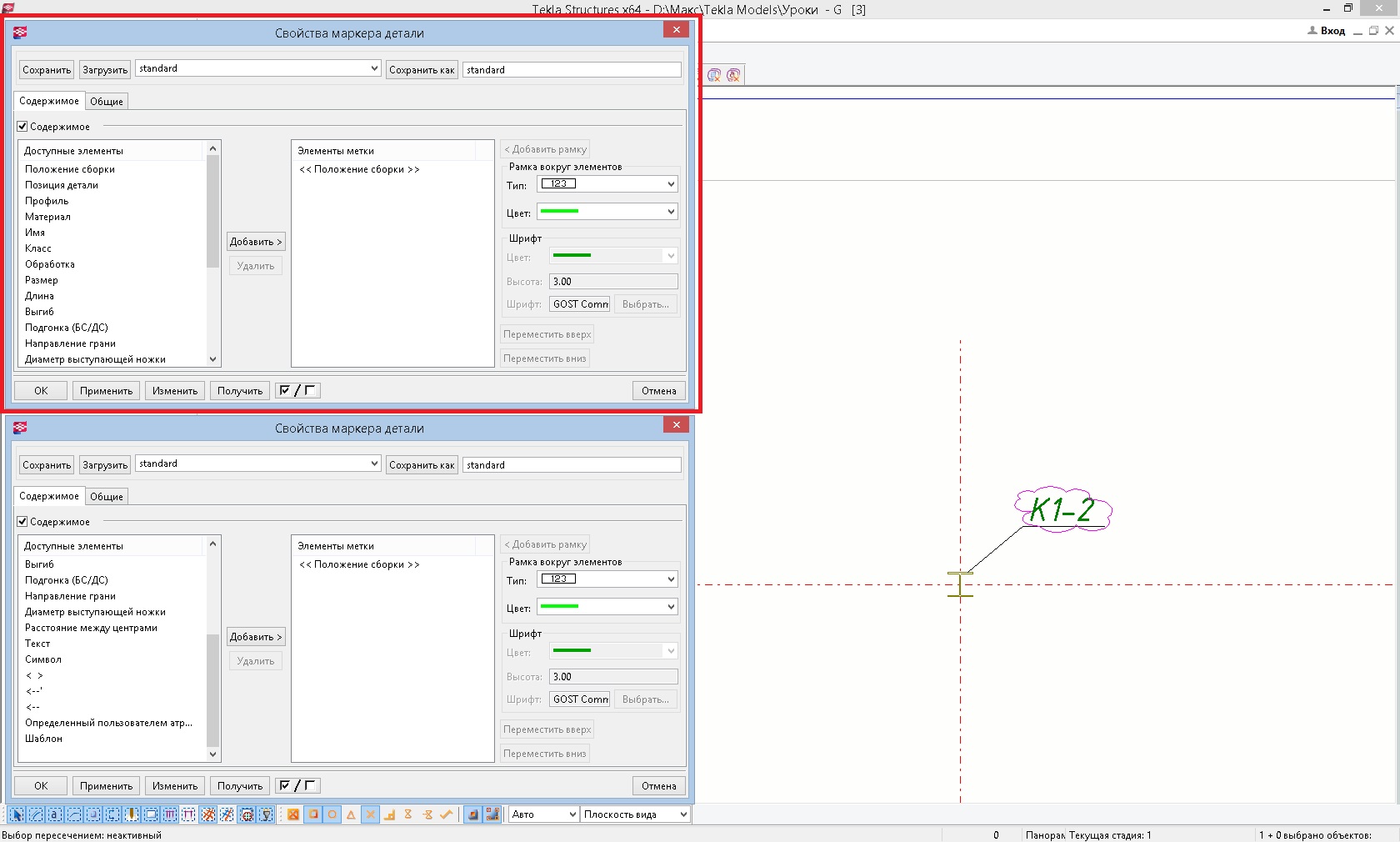Open the Авто snap depth dropdown
The image size is (1400, 842).
tap(543, 814)
